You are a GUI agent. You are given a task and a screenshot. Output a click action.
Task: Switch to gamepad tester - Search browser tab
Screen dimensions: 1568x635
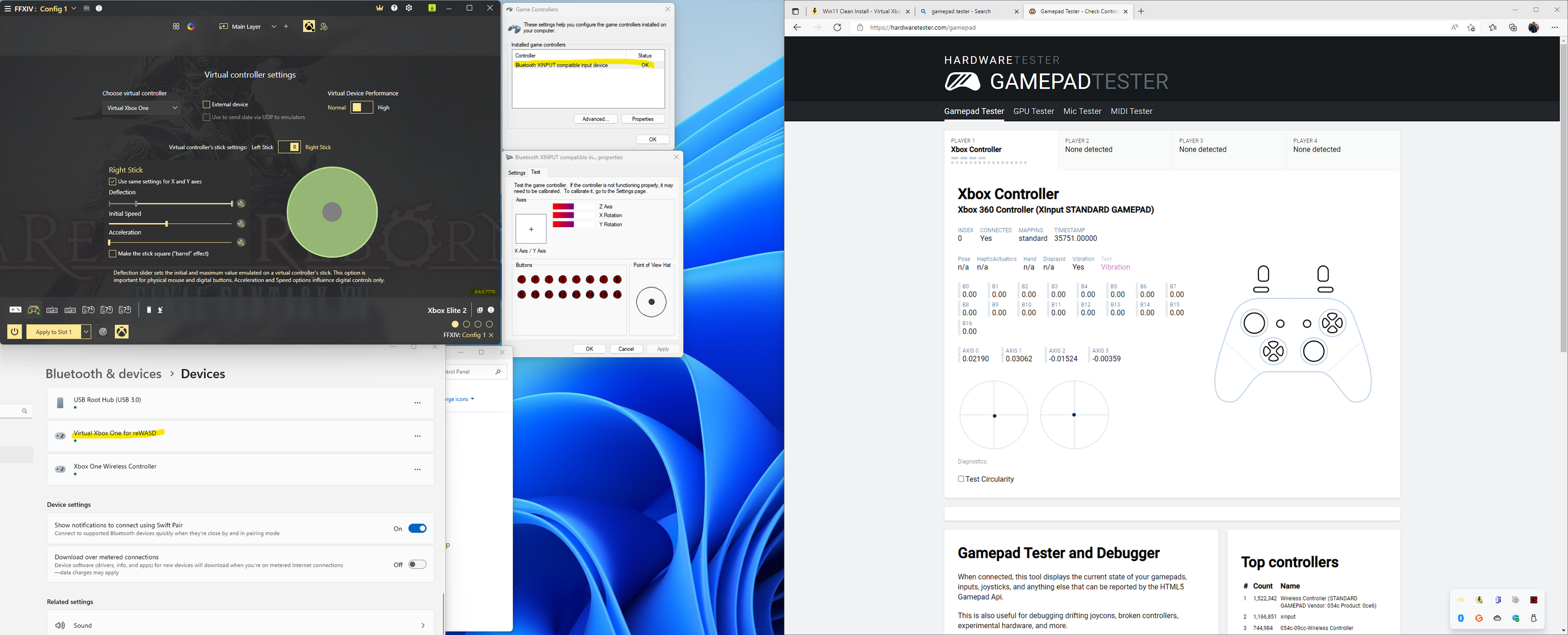tap(970, 11)
